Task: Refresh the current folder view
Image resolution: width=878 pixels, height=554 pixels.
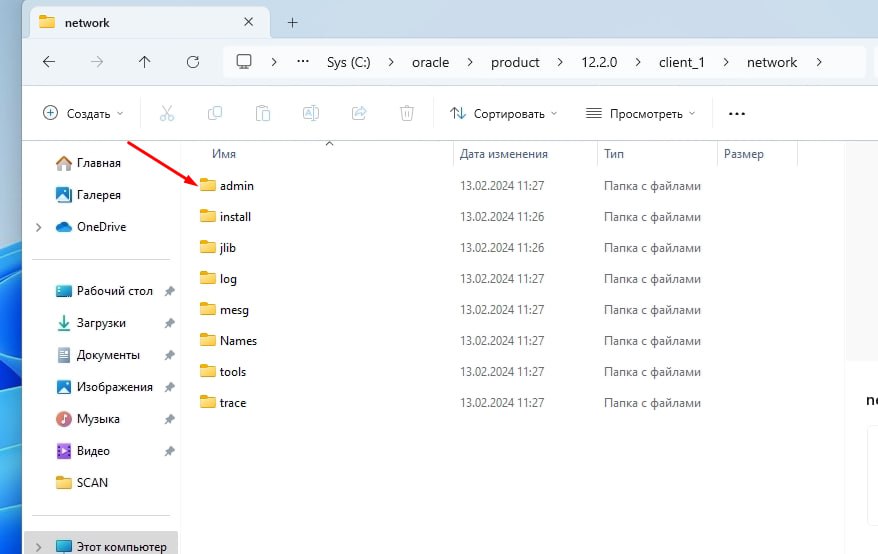Action: coord(193,62)
